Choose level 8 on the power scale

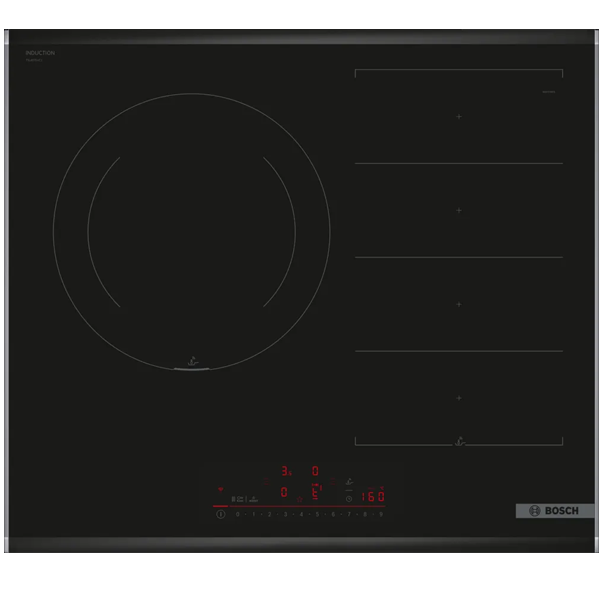tap(365, 514)
